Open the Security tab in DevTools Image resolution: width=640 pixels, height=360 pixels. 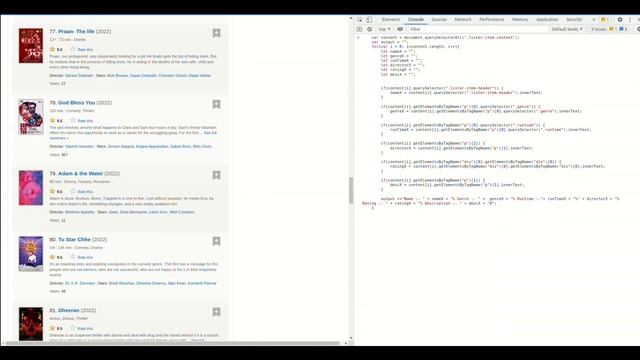click(573, 20)
